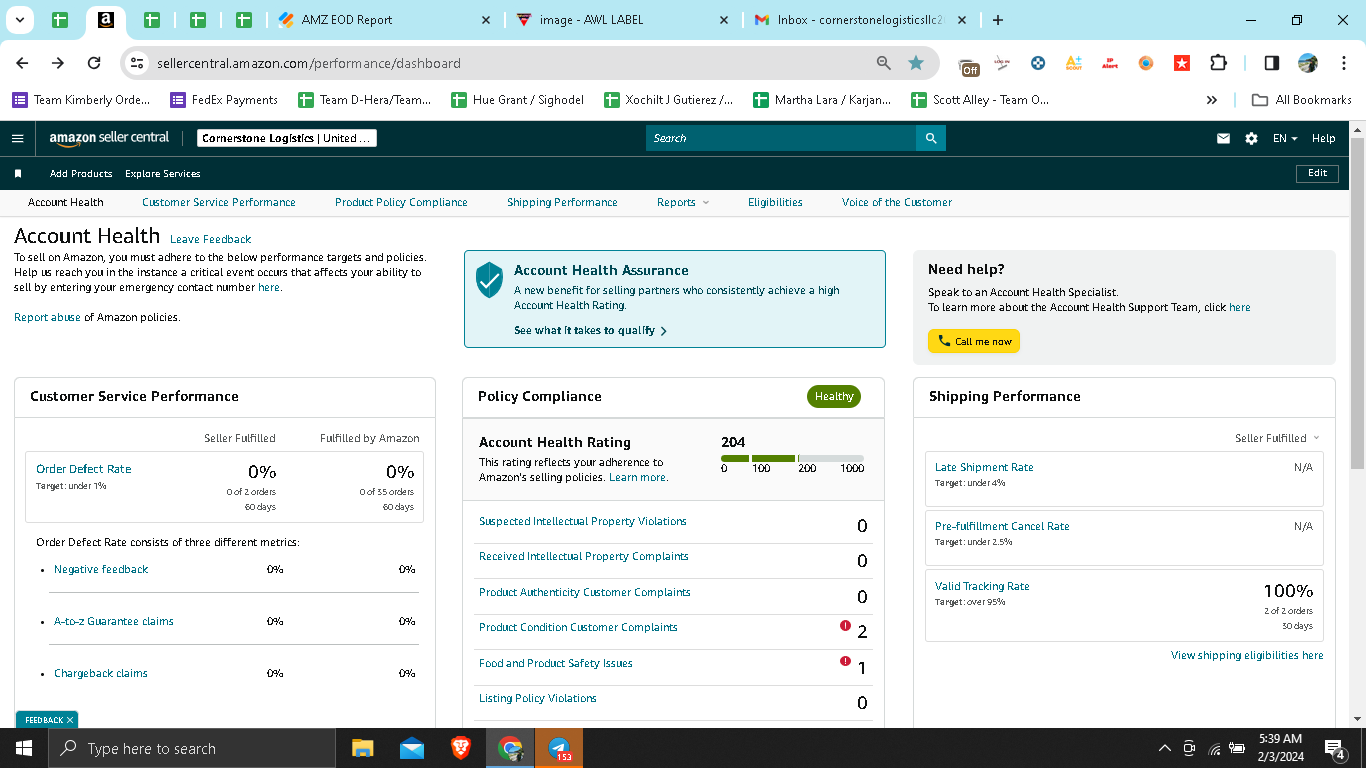Show hidden system tray icons
Viewport: 1366px width, 768px height.
pyautogui.click(x=1164, y=748)
